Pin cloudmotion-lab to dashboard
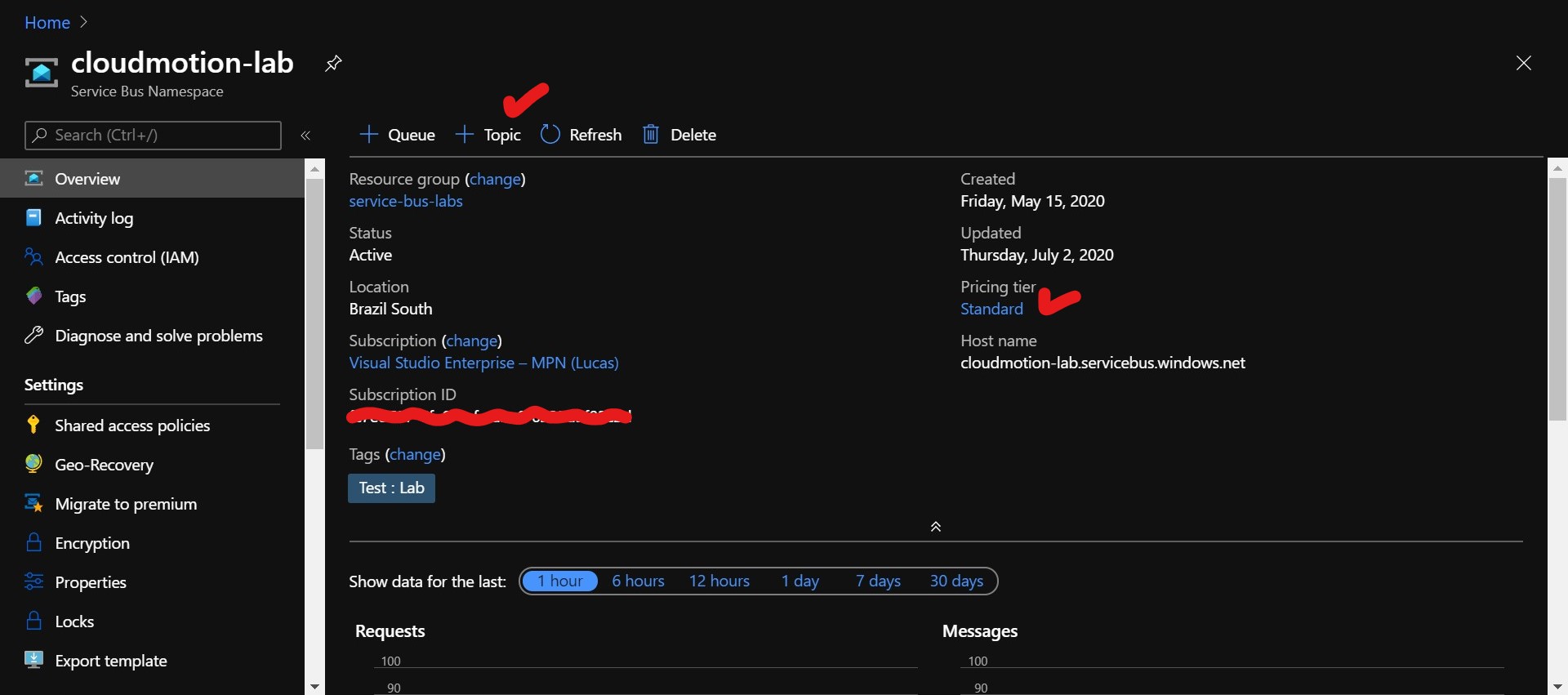The width and height of the screenshot is (1568, 695). click(333, 63)
